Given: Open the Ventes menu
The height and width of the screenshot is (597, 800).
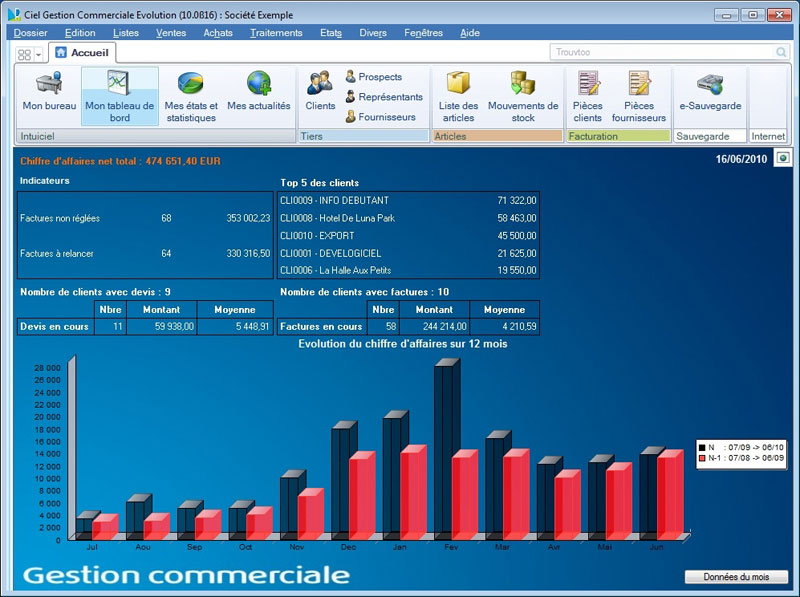Looking at the screenshot, I should pyautogui.click(x=171, y=33).
